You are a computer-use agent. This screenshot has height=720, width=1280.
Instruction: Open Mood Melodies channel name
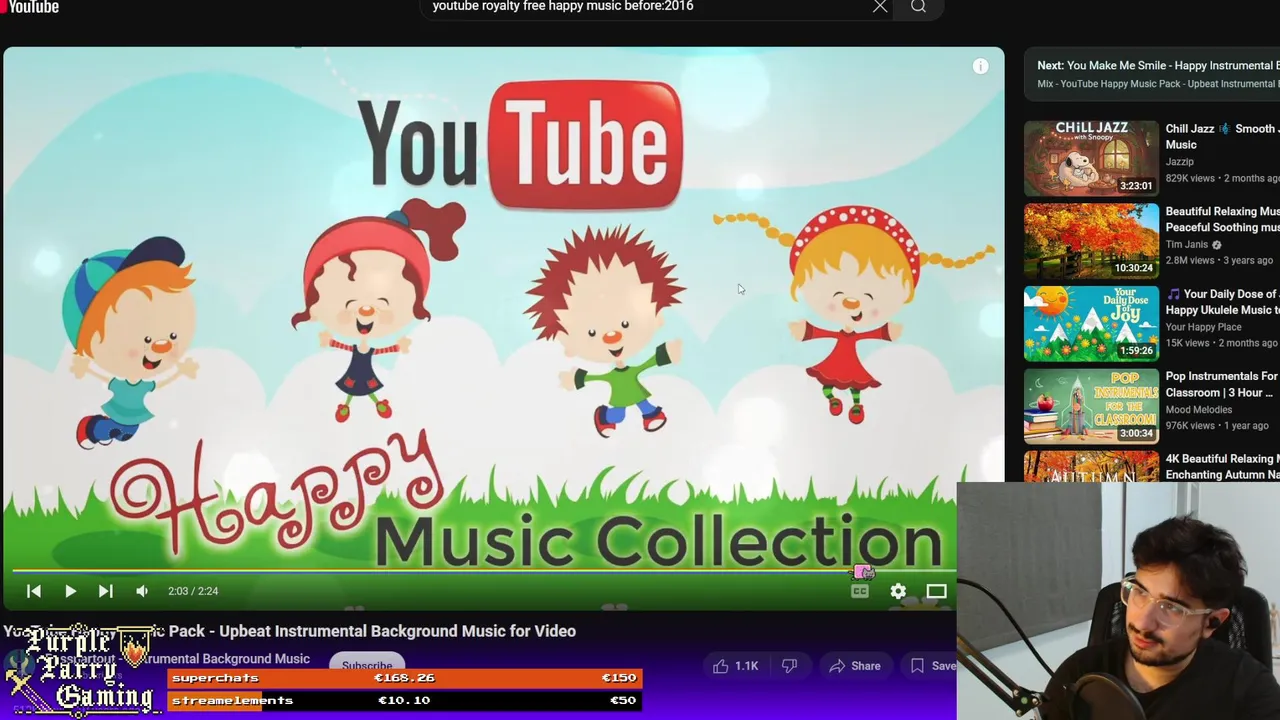[1198, 410]
